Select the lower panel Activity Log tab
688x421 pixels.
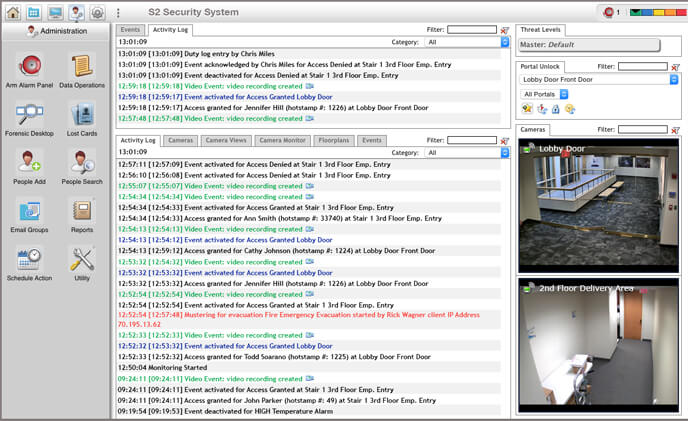tap(138, 140)
